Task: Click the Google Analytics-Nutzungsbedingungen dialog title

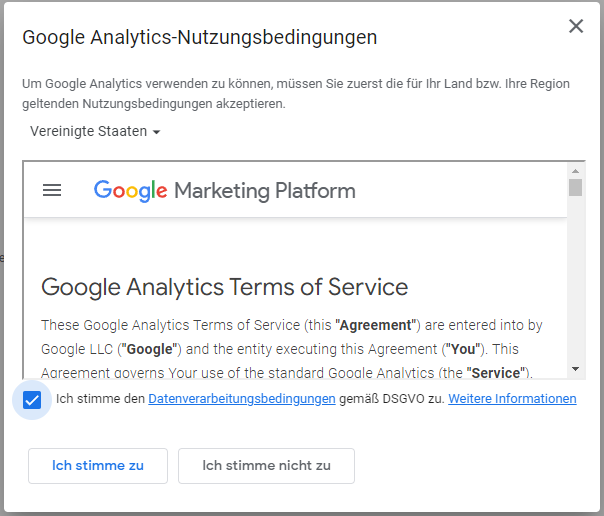Action: (200, 38)
